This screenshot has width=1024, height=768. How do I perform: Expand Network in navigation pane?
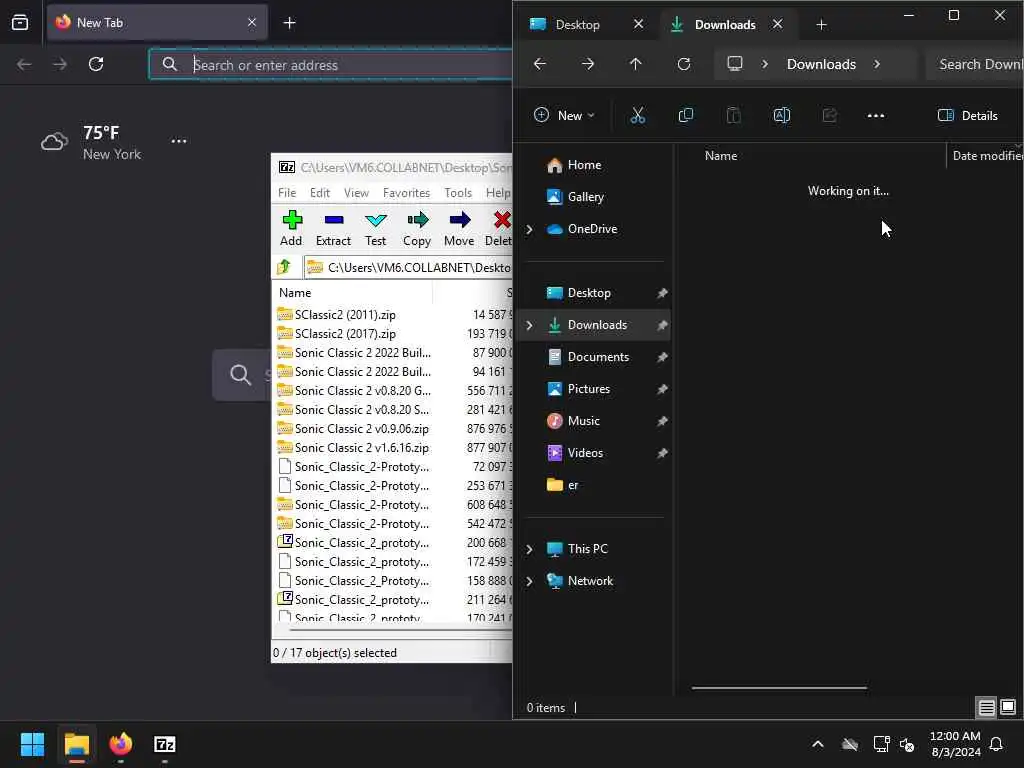click(530, 581)
